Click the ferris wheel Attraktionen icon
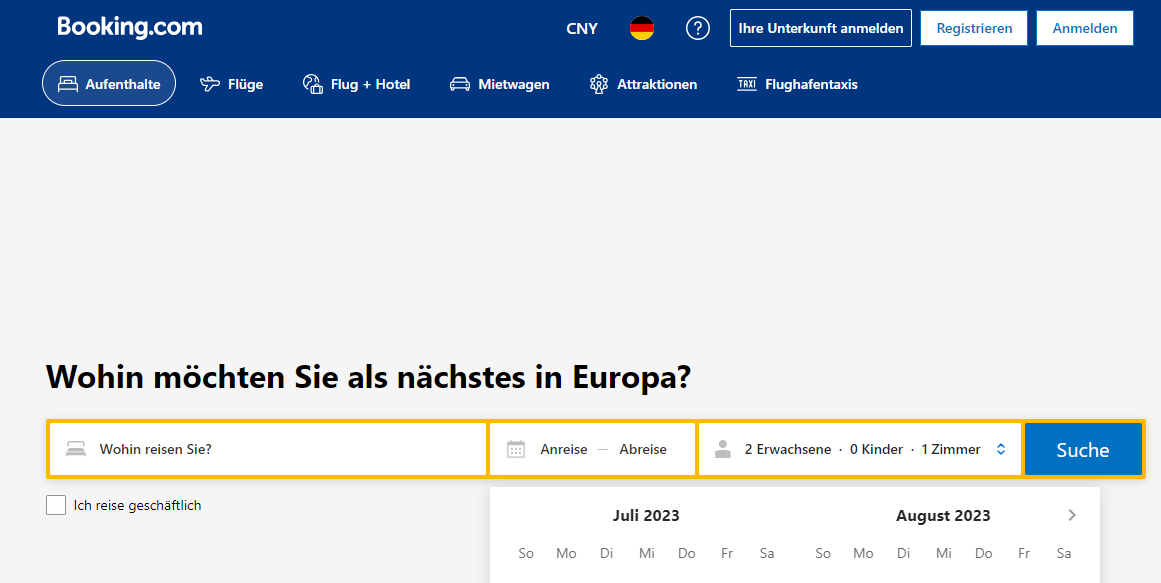Image resolution: width=1161 pixels, height=583 pixels. [599, 84]
